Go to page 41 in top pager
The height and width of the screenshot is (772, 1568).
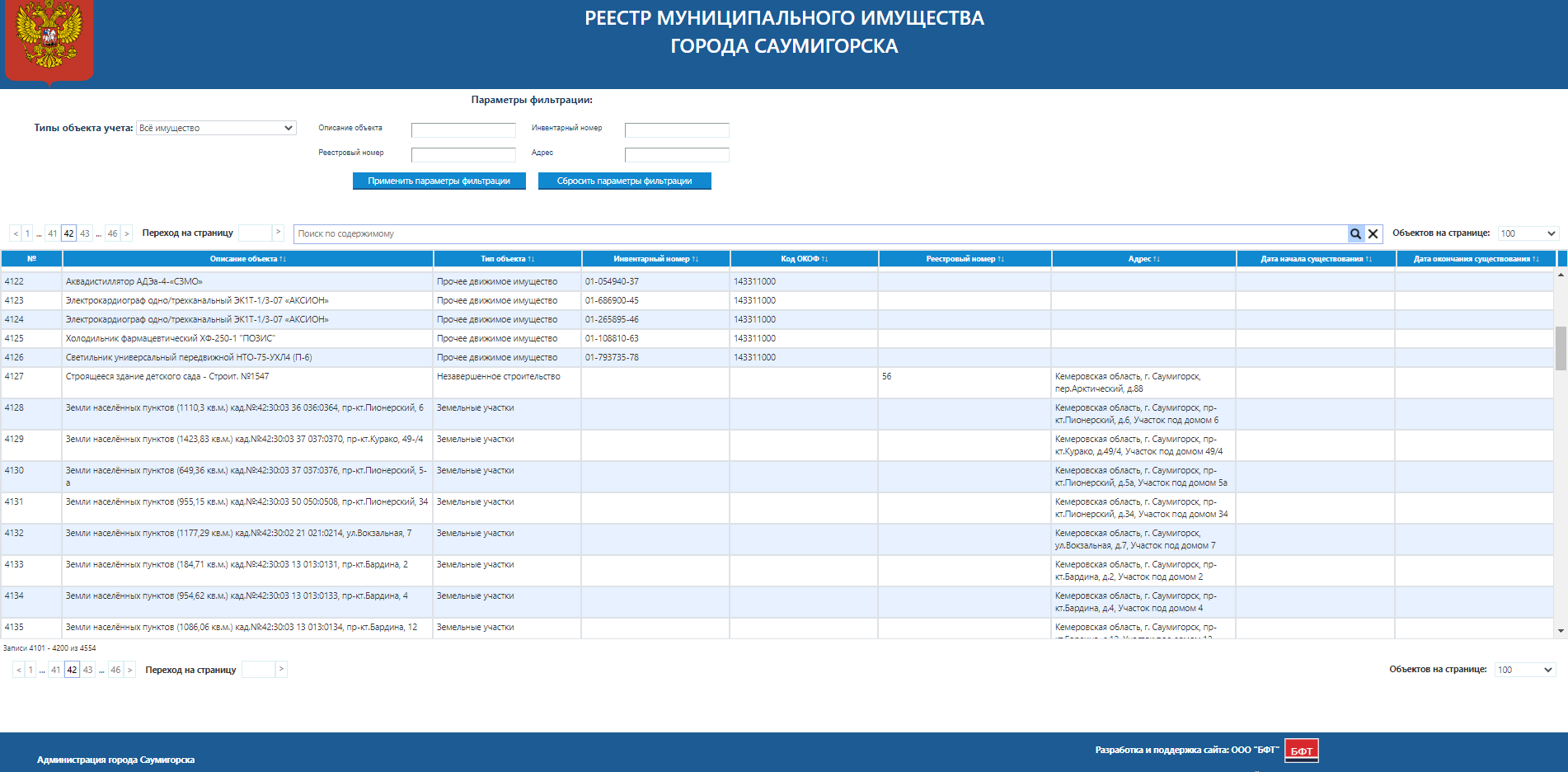pyautogui.click(x=53, y=233)
